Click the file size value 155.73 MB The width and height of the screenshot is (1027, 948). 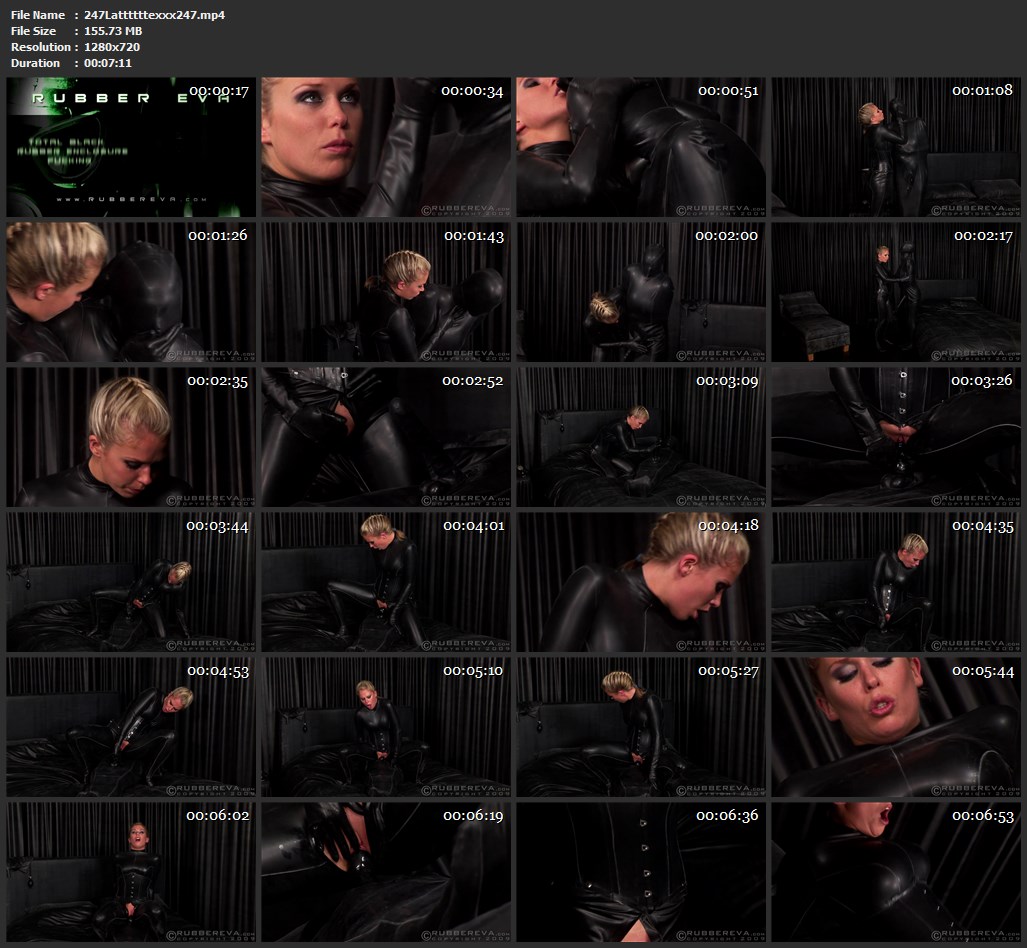113,31
